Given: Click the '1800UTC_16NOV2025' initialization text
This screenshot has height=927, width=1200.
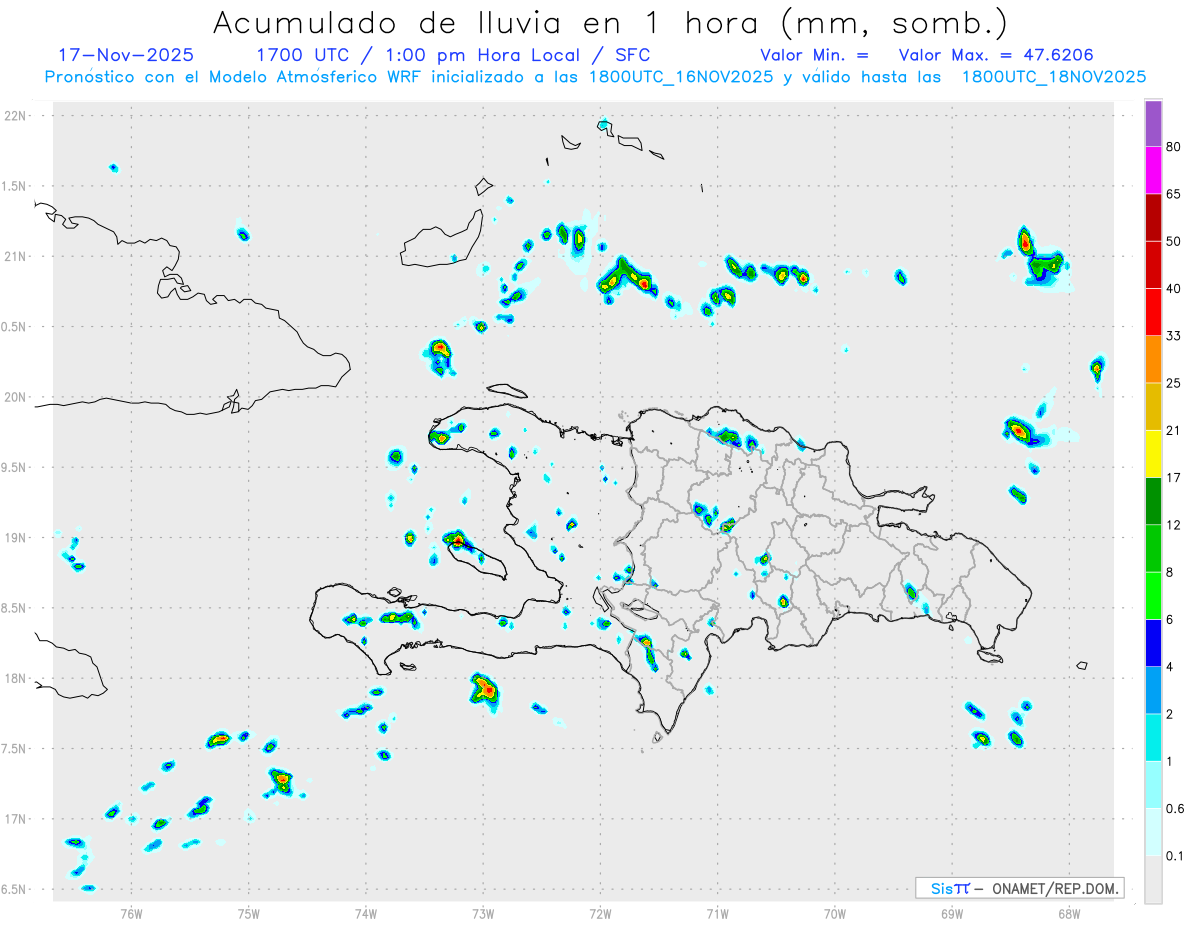Looking at the screenshot, I should pyautogui.click(x=681, y=77).
